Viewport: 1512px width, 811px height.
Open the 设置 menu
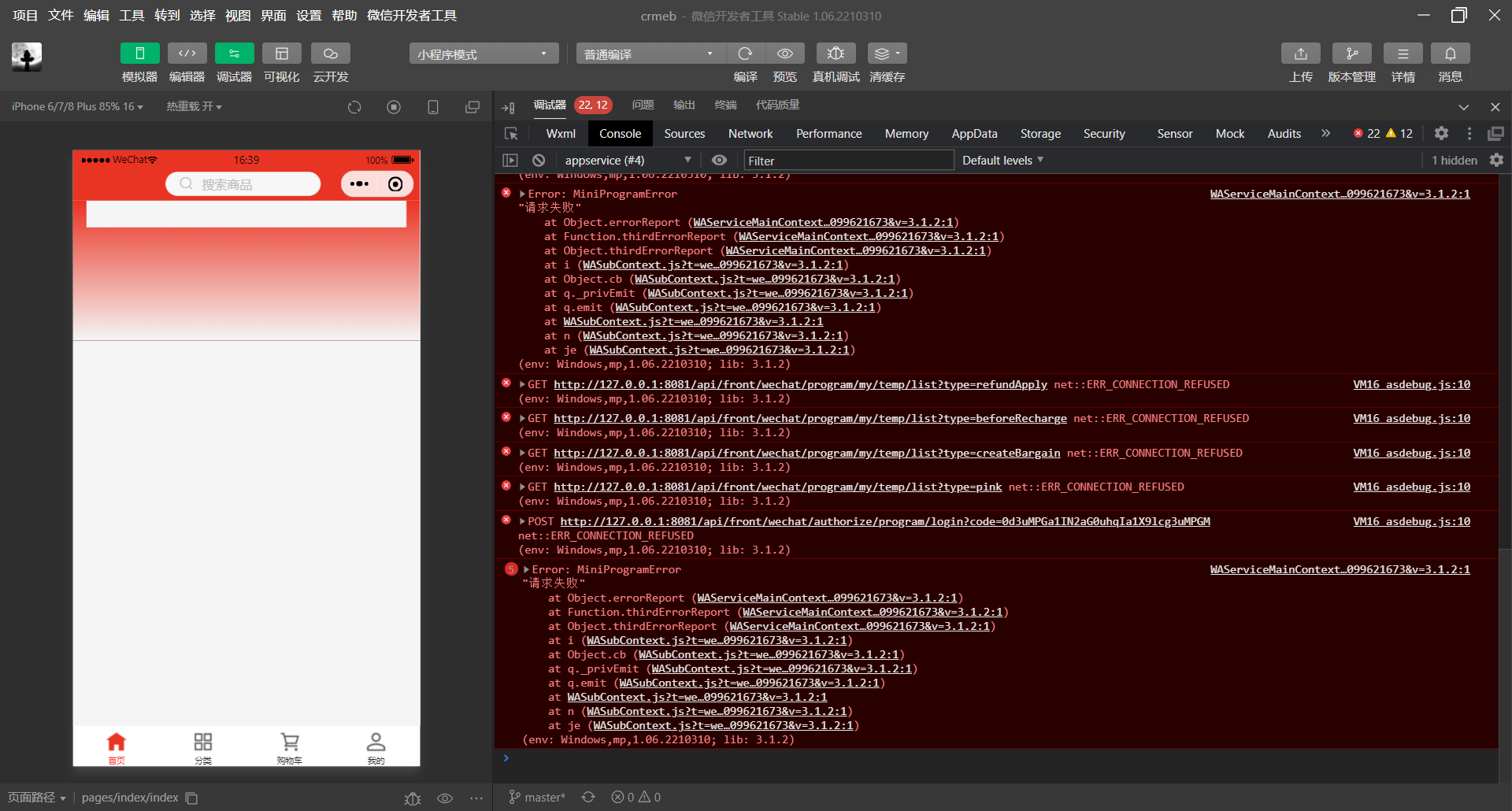pyautogui.click(x=309, y=15)
